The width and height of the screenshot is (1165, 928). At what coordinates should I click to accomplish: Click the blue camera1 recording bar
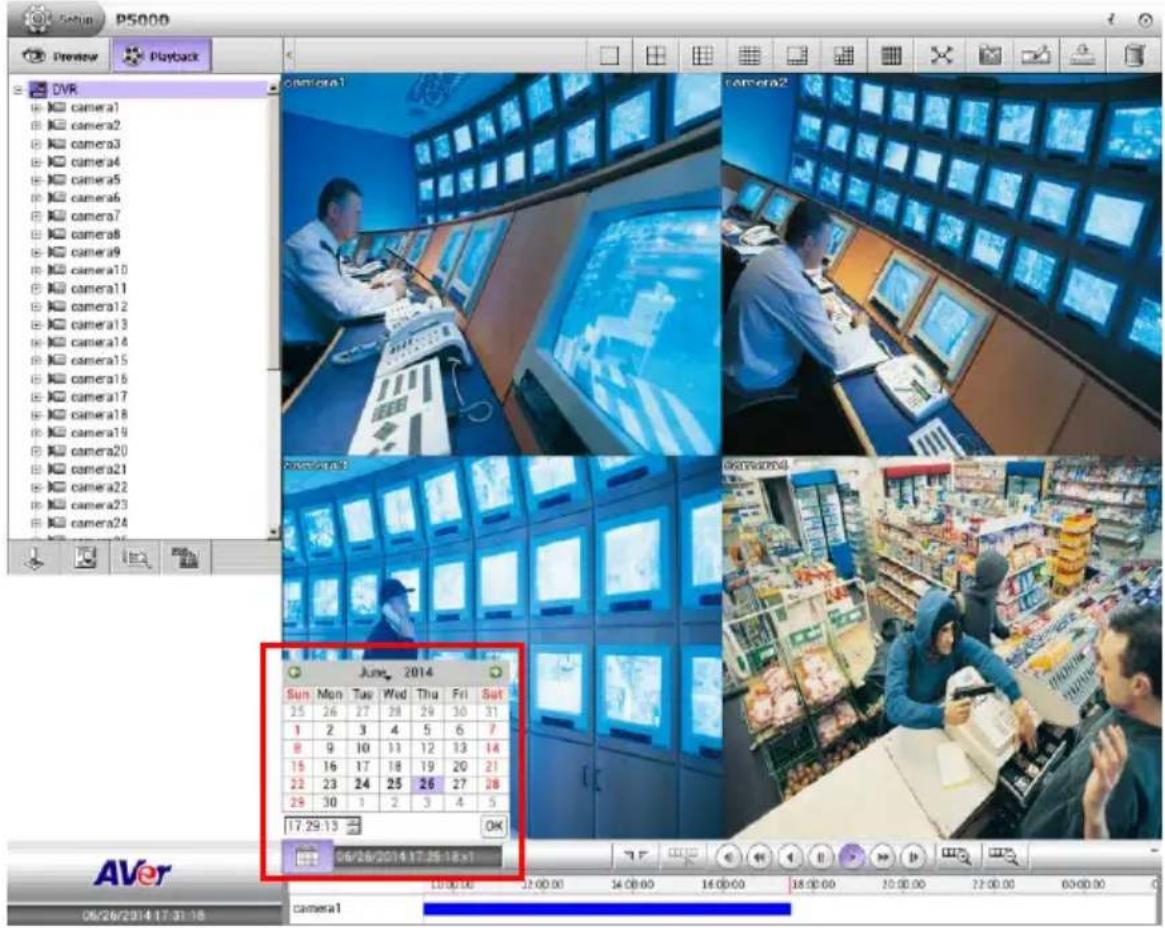[607, 908]
